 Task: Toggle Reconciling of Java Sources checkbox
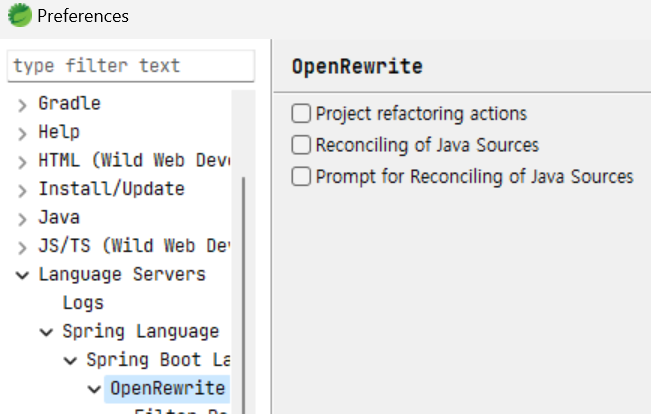[301, 145]
